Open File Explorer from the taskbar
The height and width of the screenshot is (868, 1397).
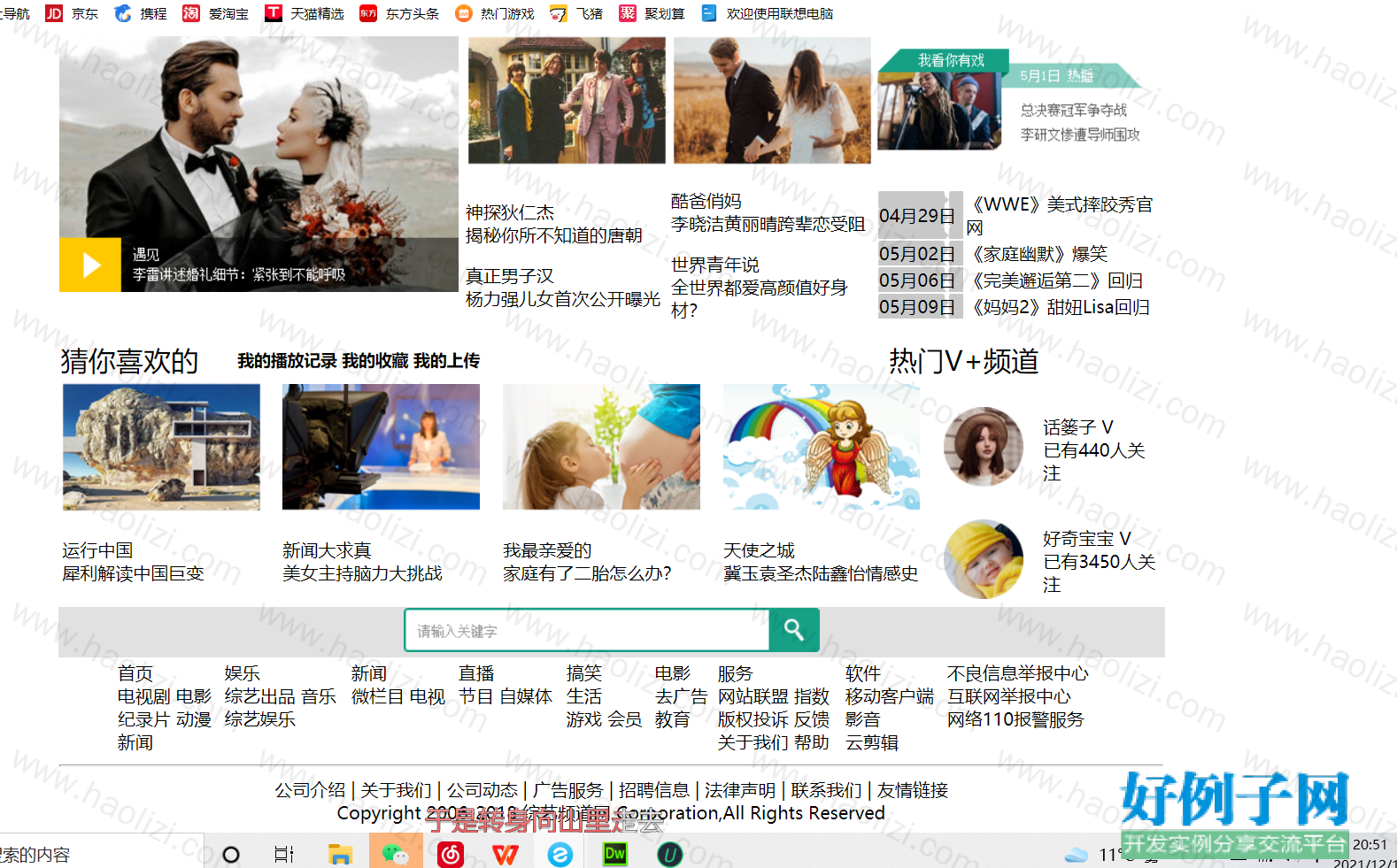340,855
